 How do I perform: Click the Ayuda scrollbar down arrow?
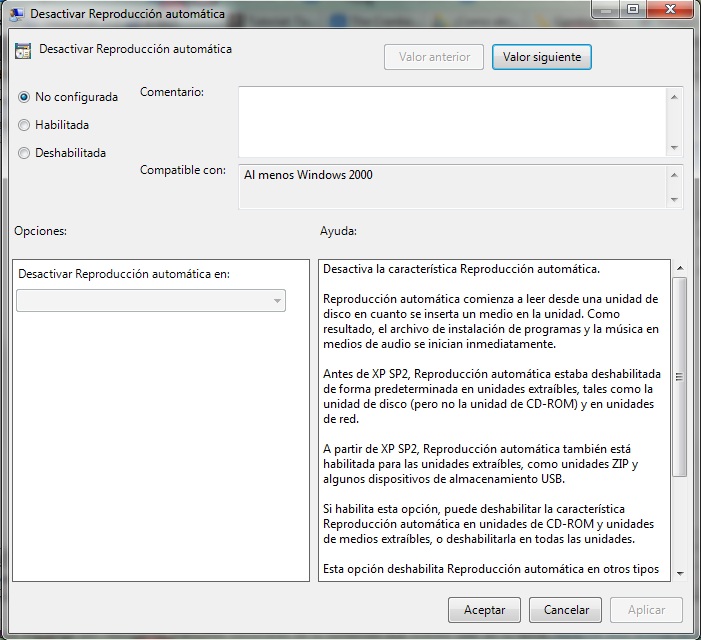(x=680, y=573)
